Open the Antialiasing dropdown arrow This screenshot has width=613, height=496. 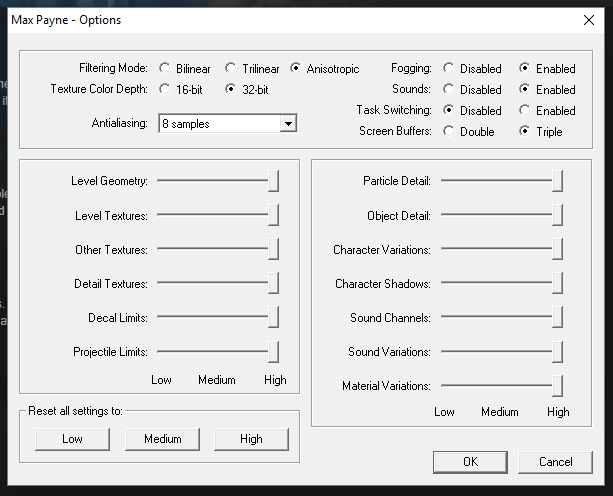(289, 124)
